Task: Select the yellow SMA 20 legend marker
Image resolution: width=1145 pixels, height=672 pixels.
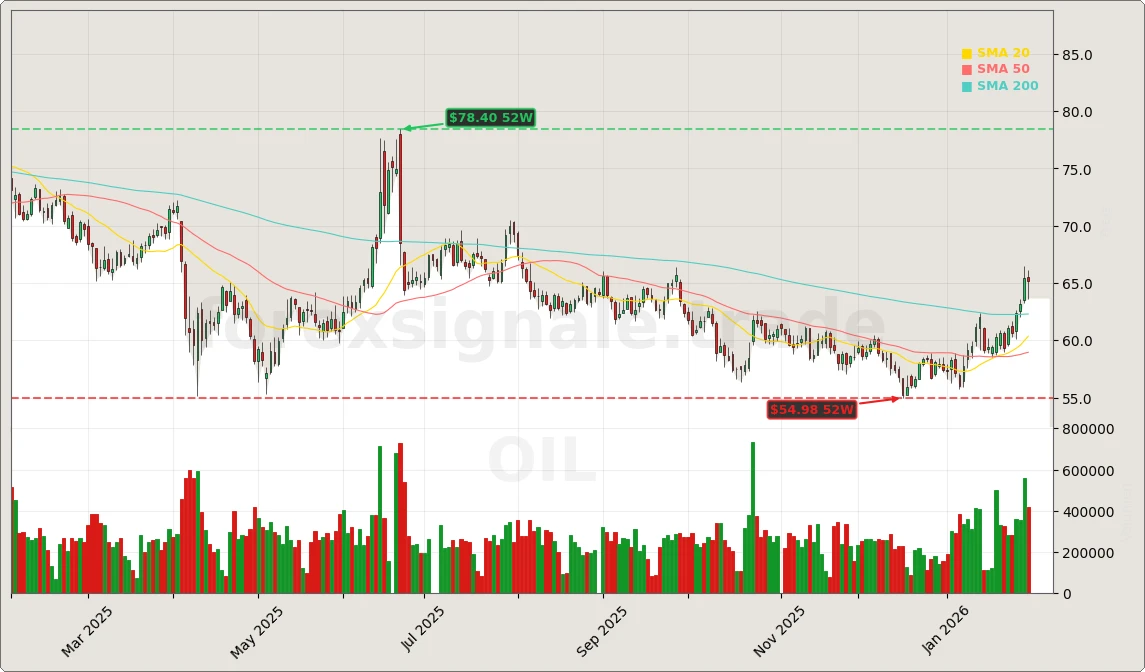Action: 966,52
